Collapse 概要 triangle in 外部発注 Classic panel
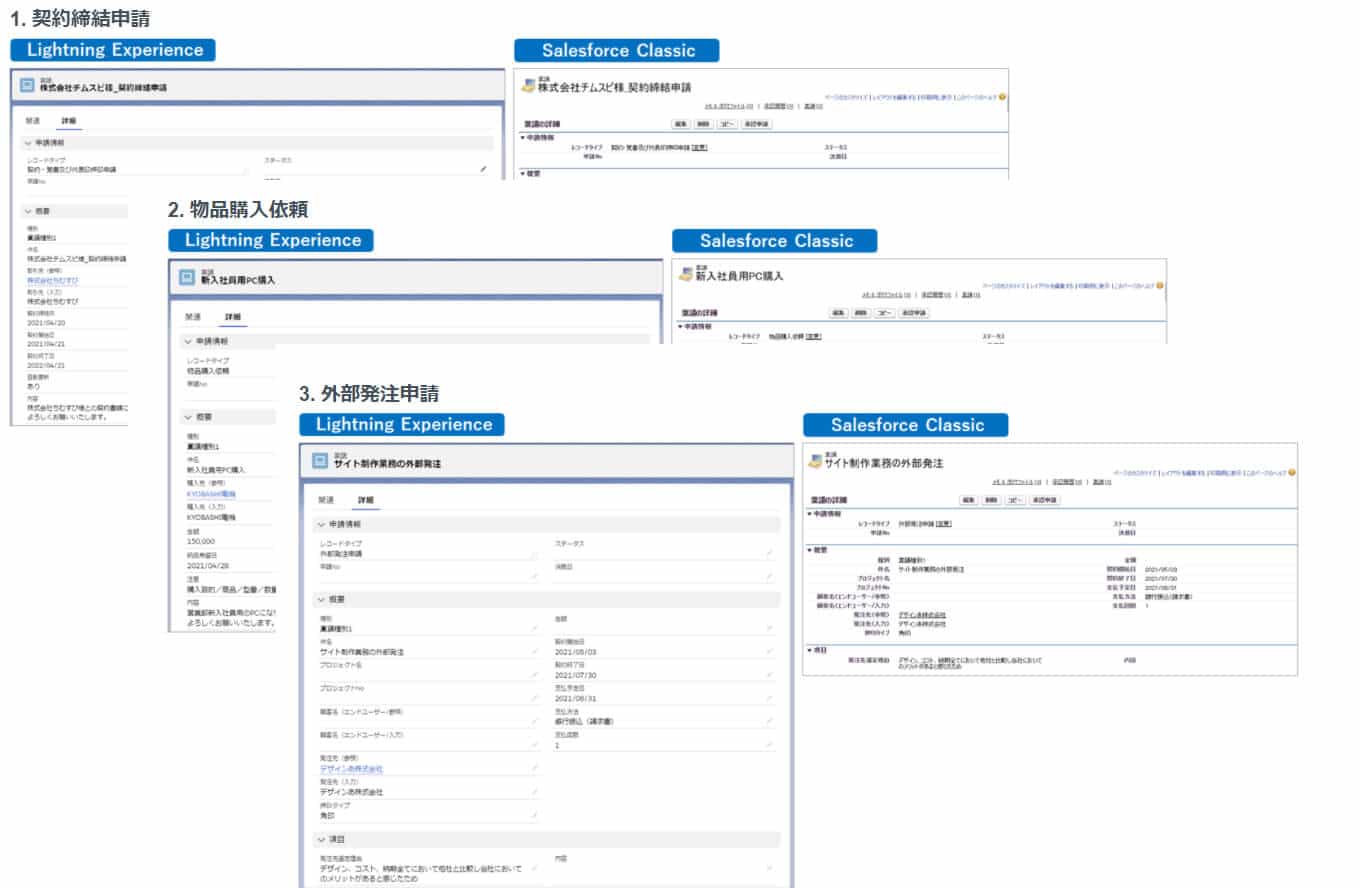Screen dimensions: 1360x888 click(809, 550)
